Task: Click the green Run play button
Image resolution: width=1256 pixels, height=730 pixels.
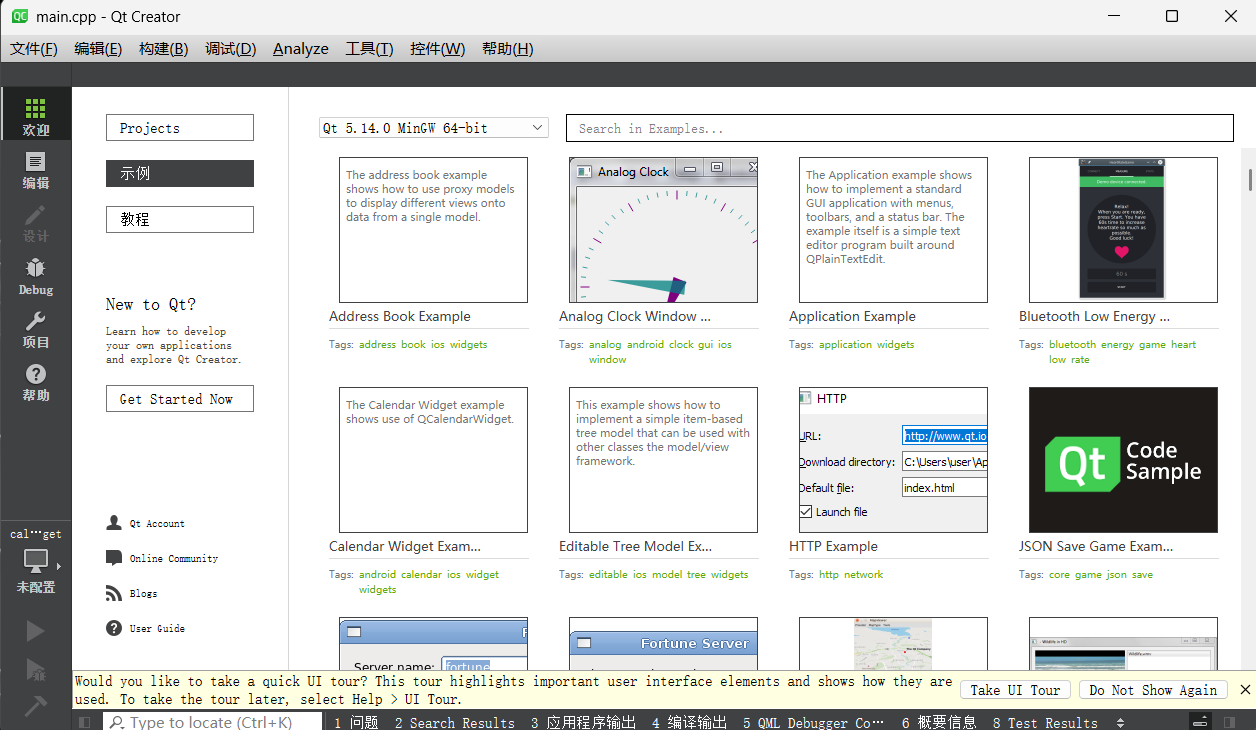Action: (35, 630)
